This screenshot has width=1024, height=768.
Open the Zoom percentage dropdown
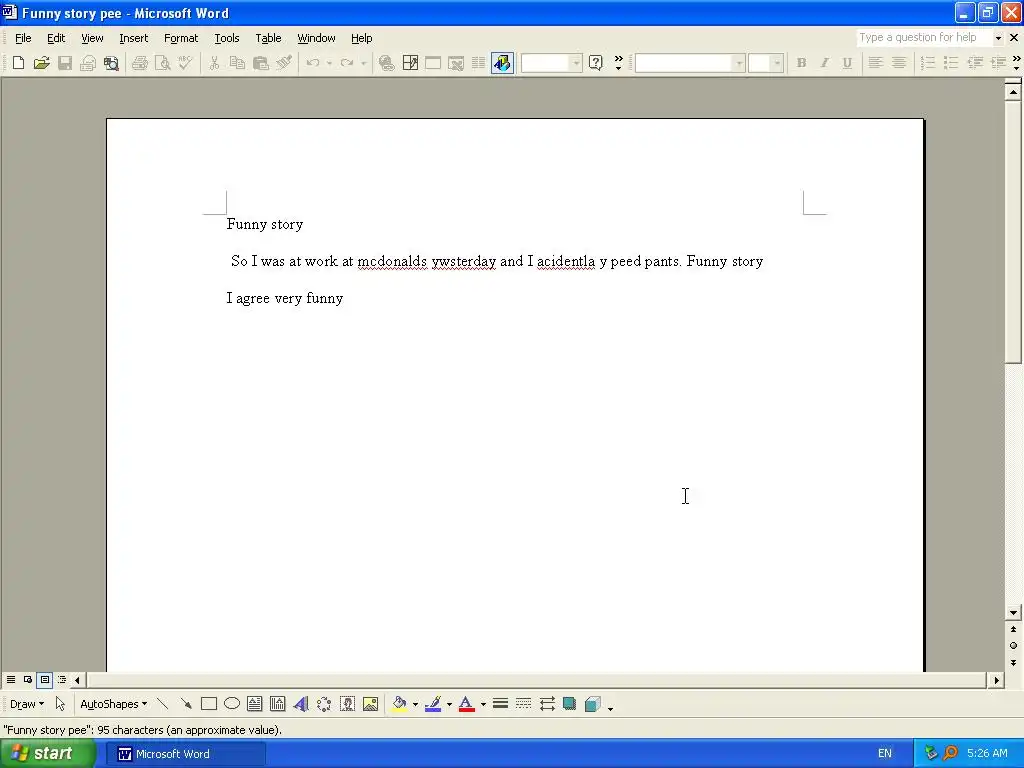coord(576,63)
